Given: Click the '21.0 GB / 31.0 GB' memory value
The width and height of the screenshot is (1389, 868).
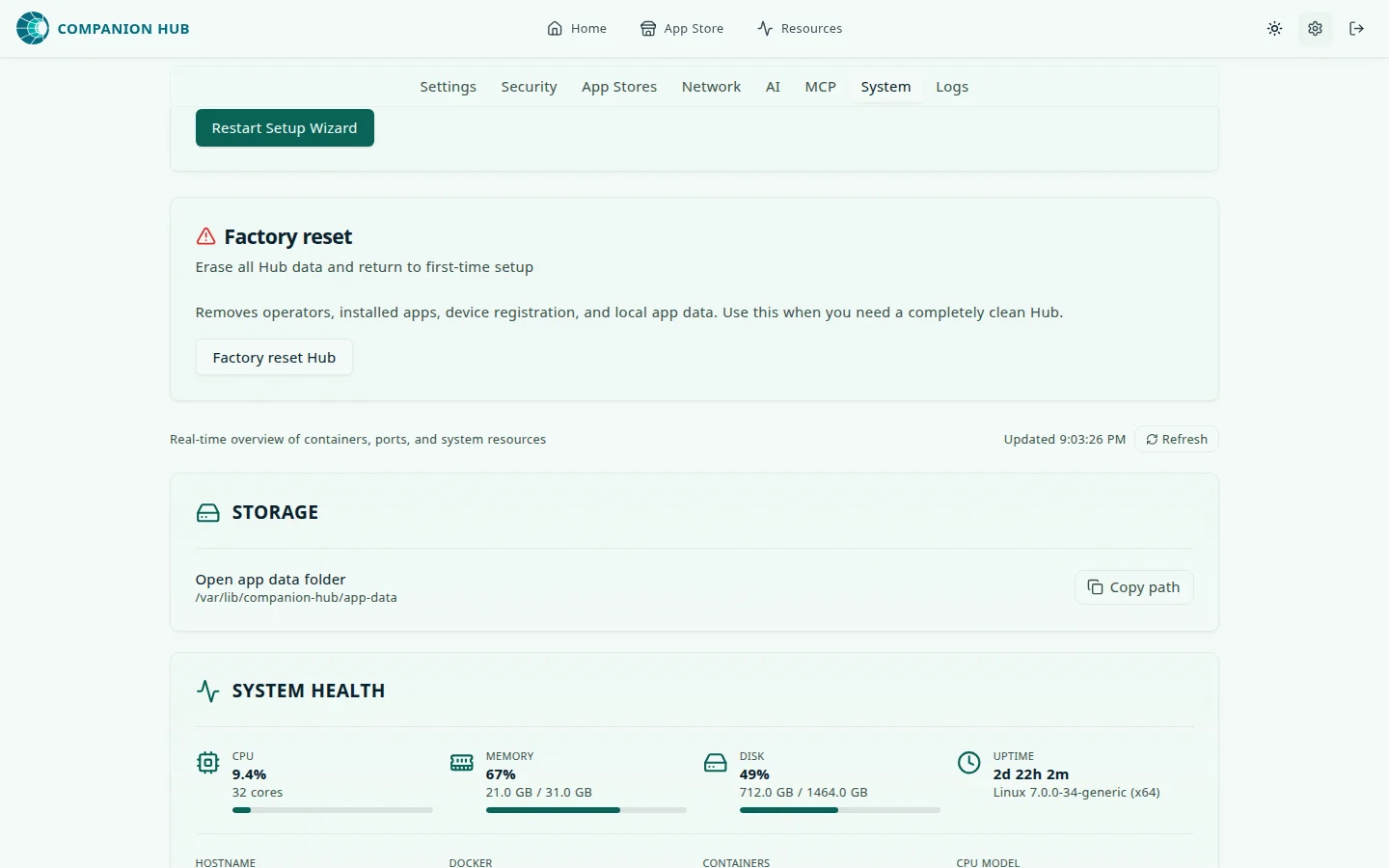Looking at the screenshot, I should pos(539,793).
